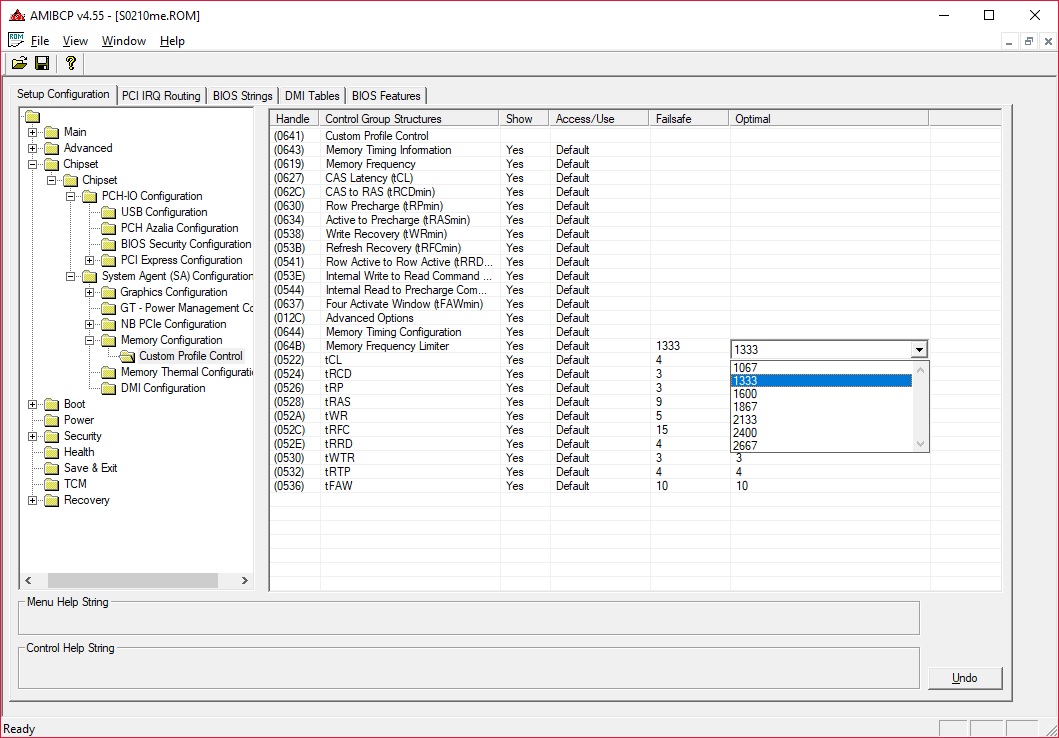Click the tree scrollbar left arrow
This screenshot has height=738, width=1059.
click(x=28, y=580)
